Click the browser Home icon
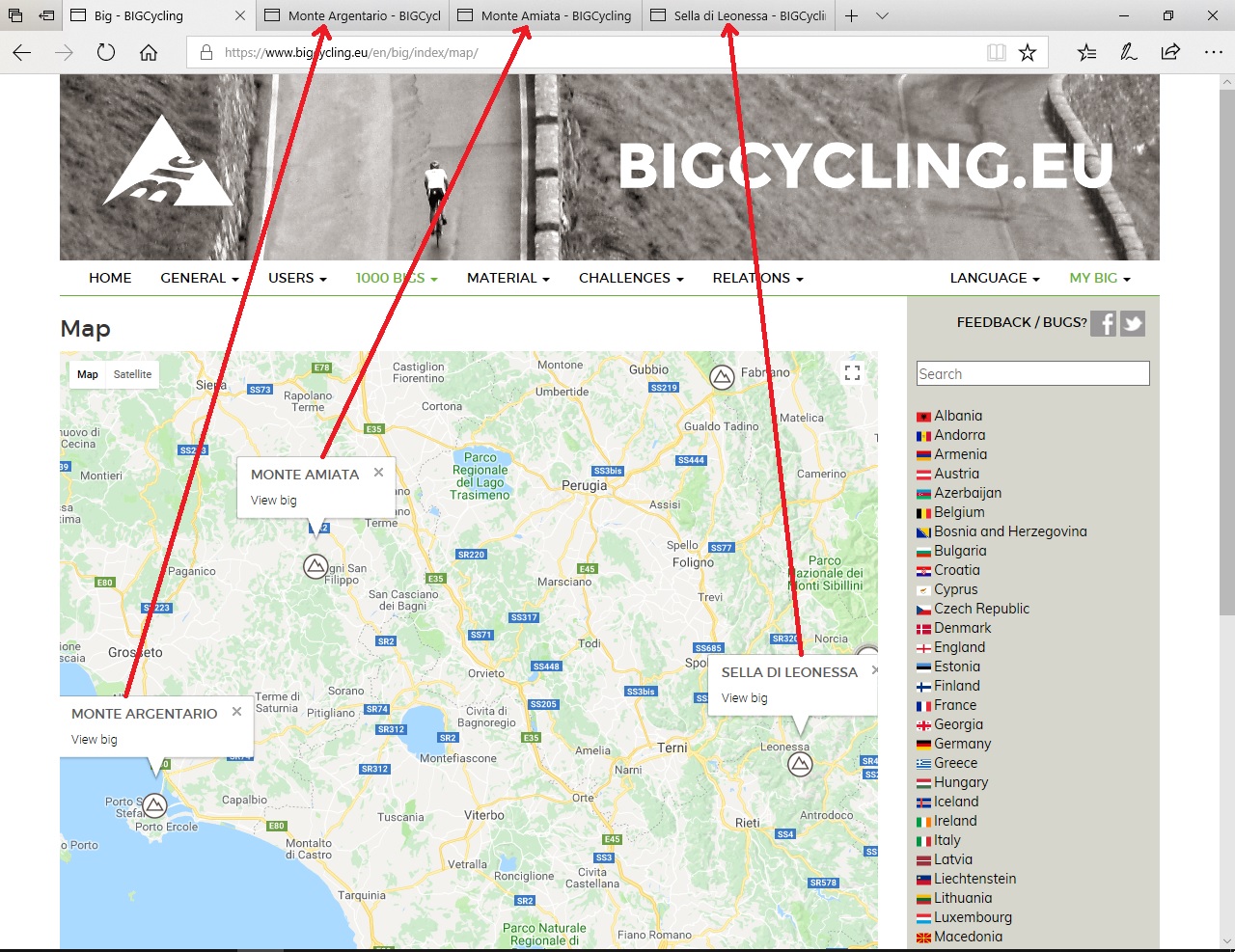 coord(149,53)
